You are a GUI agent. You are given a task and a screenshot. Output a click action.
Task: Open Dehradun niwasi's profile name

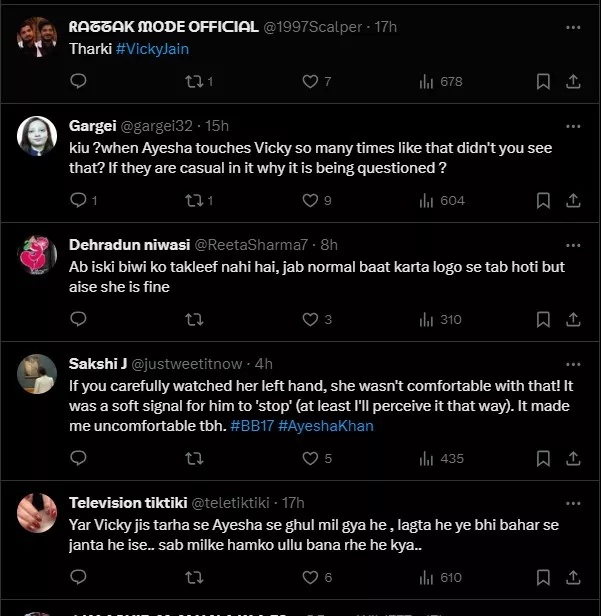coord(126,245)
